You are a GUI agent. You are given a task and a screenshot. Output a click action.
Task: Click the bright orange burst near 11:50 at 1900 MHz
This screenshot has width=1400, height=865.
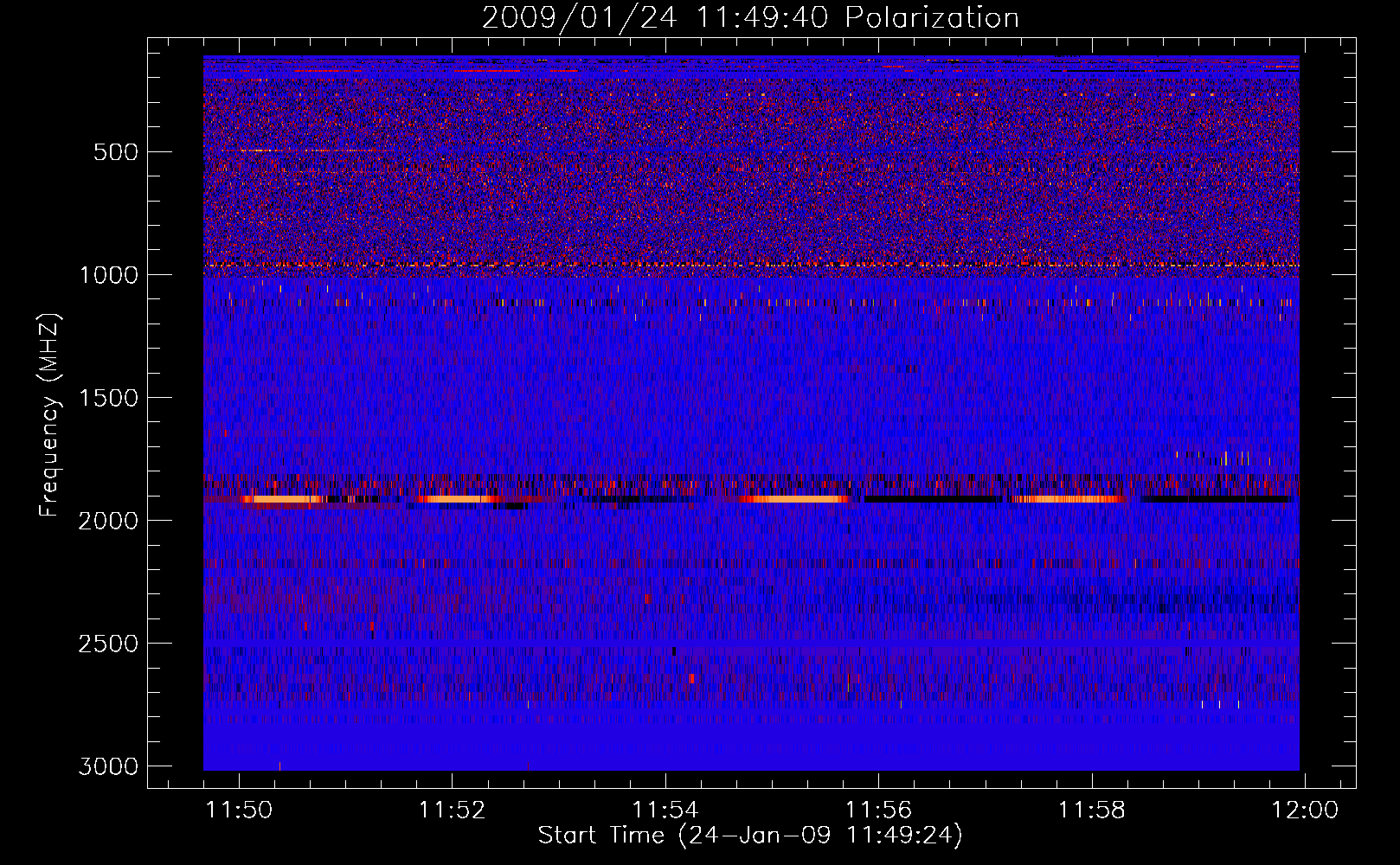284,499
